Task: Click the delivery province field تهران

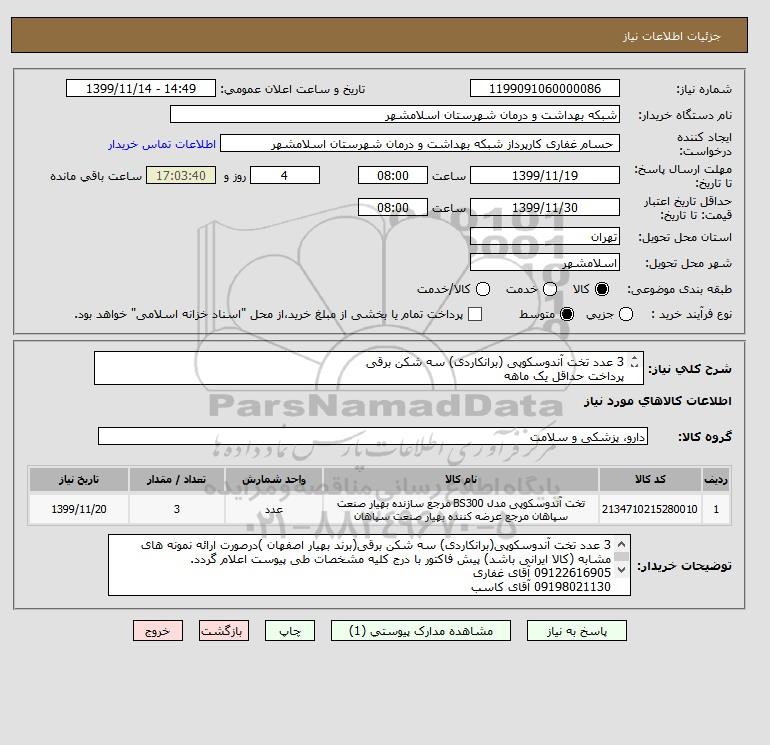Action: point(545,237)
